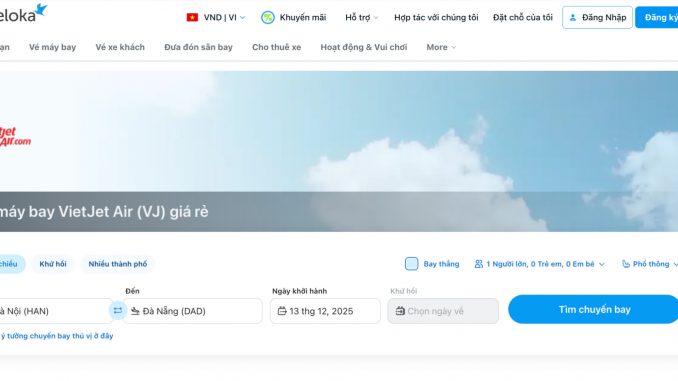The height and width of the screenshot is (381, 678).
Task: Open the Phổ thông class dropdown
Action: click(x=650, y=264)
